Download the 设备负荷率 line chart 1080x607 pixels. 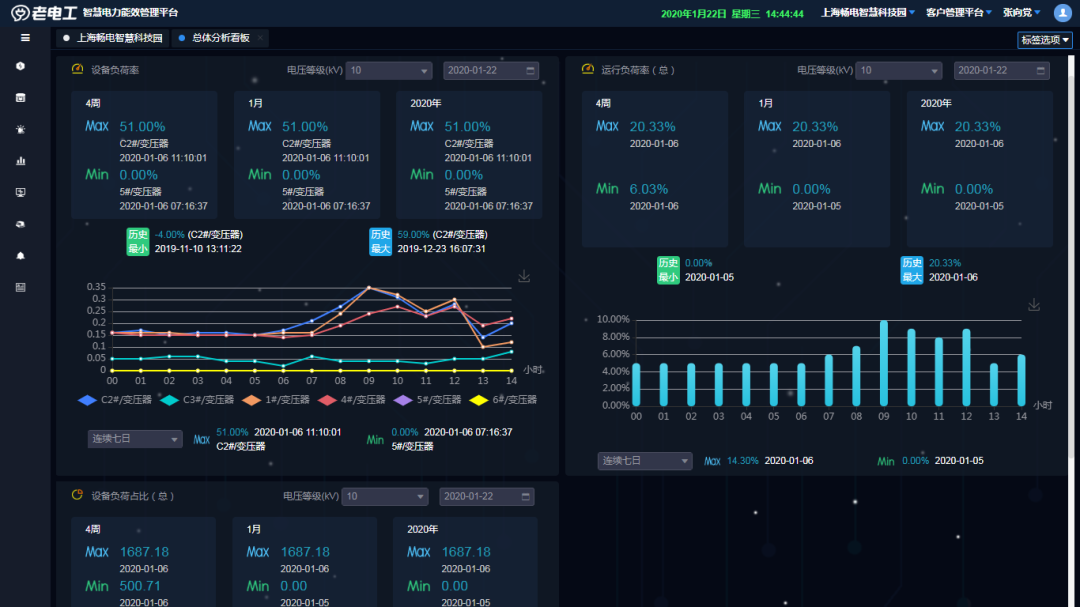pyautogui.click(x=524, y=277)
